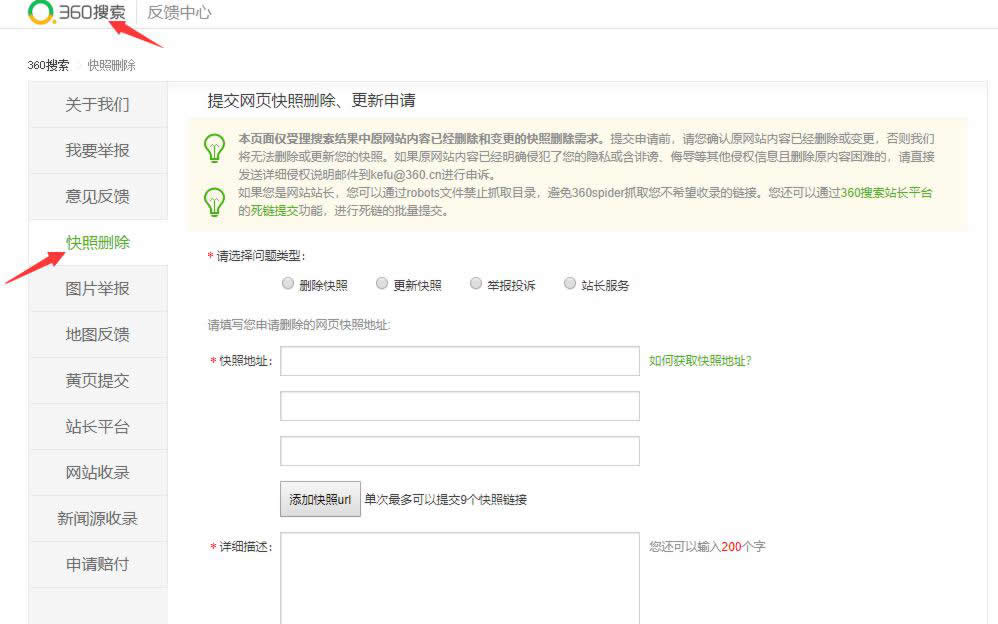Viewport: 998px width, 624px height.
Task: Select the 更新快照 option
Action: pos(381,282)
